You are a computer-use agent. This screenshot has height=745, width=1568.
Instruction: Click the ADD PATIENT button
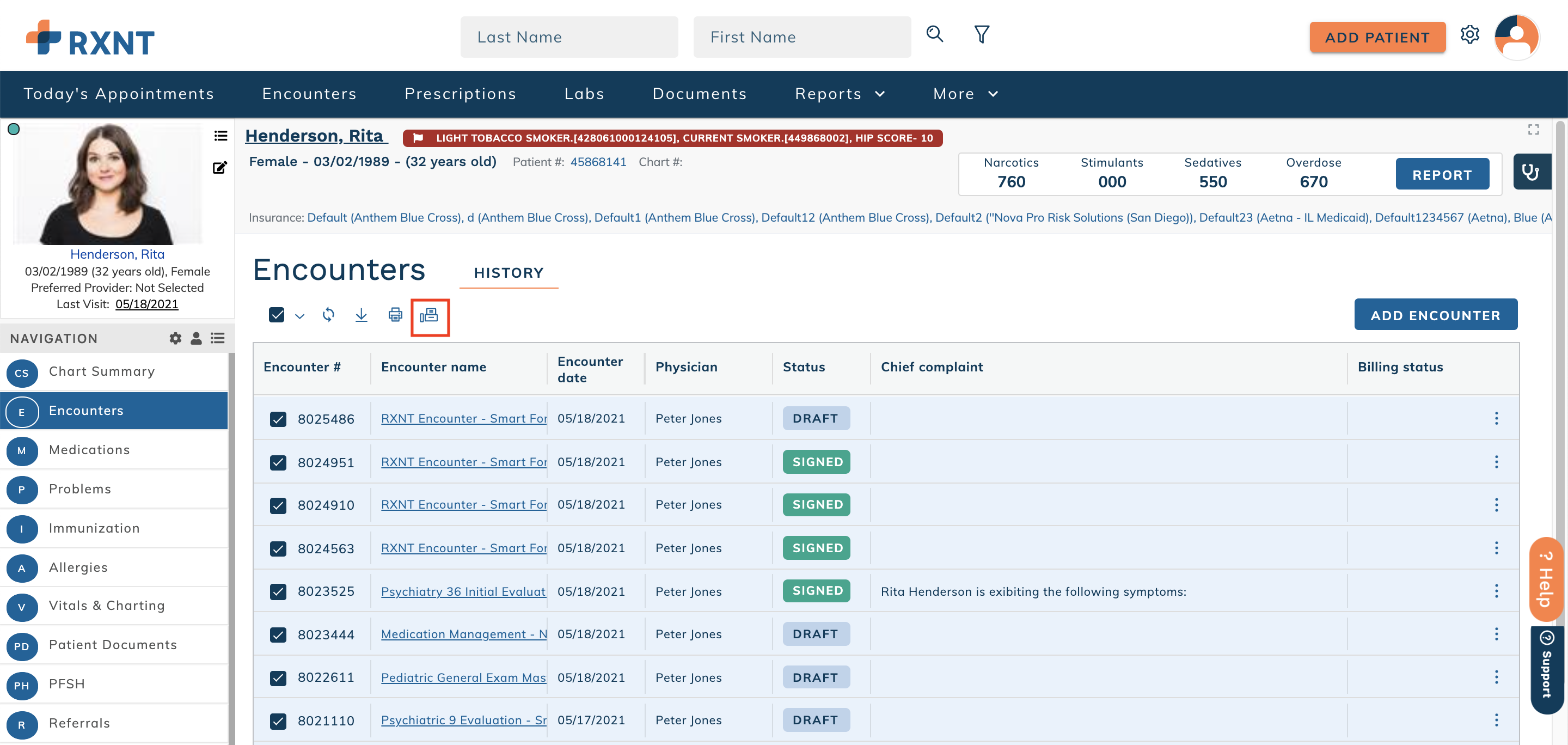[x=1377, y=37]
